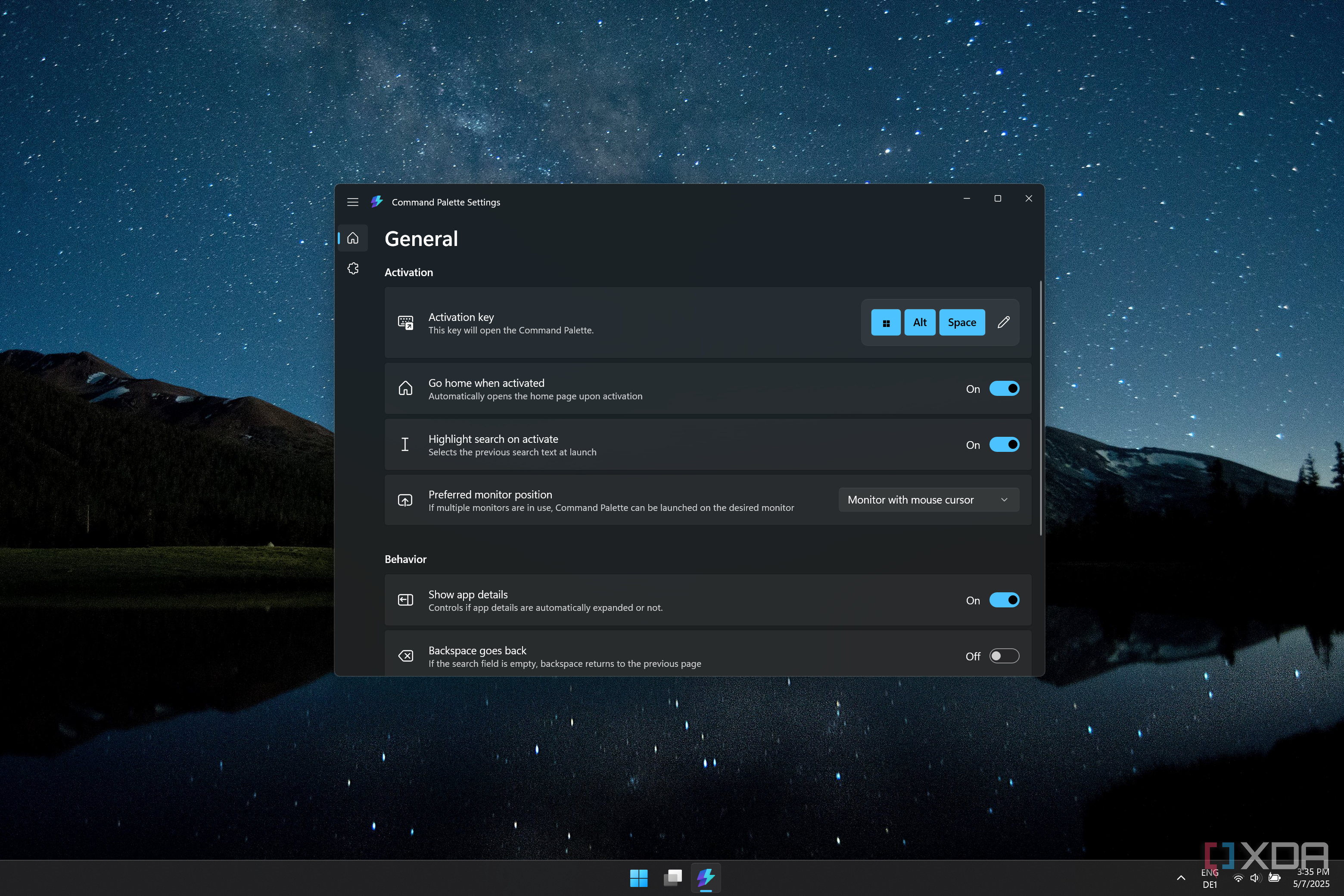Click the Command Palette lightning app icon in title bar

tap(376, 202)
